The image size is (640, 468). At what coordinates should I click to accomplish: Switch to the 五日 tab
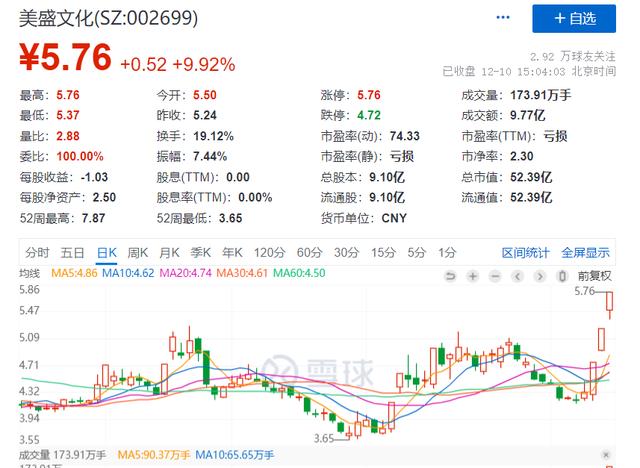(x=72, y=253)
